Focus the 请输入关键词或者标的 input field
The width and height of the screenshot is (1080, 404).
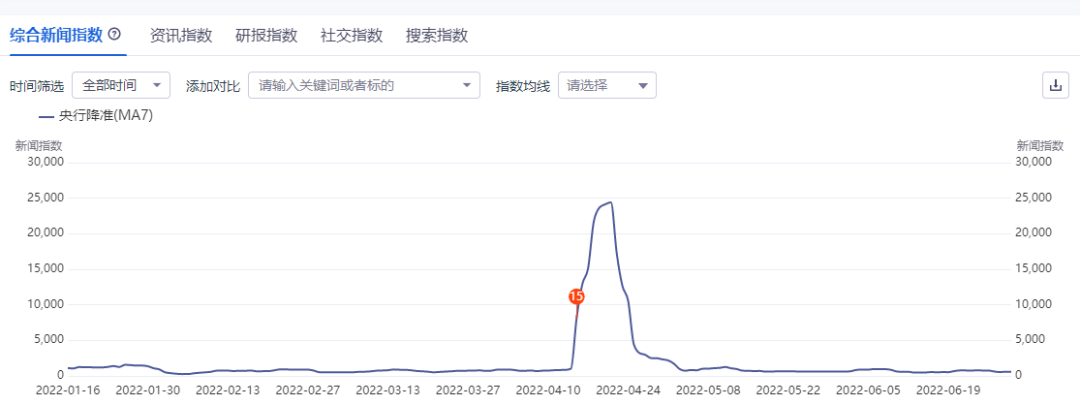pos(364,85)
